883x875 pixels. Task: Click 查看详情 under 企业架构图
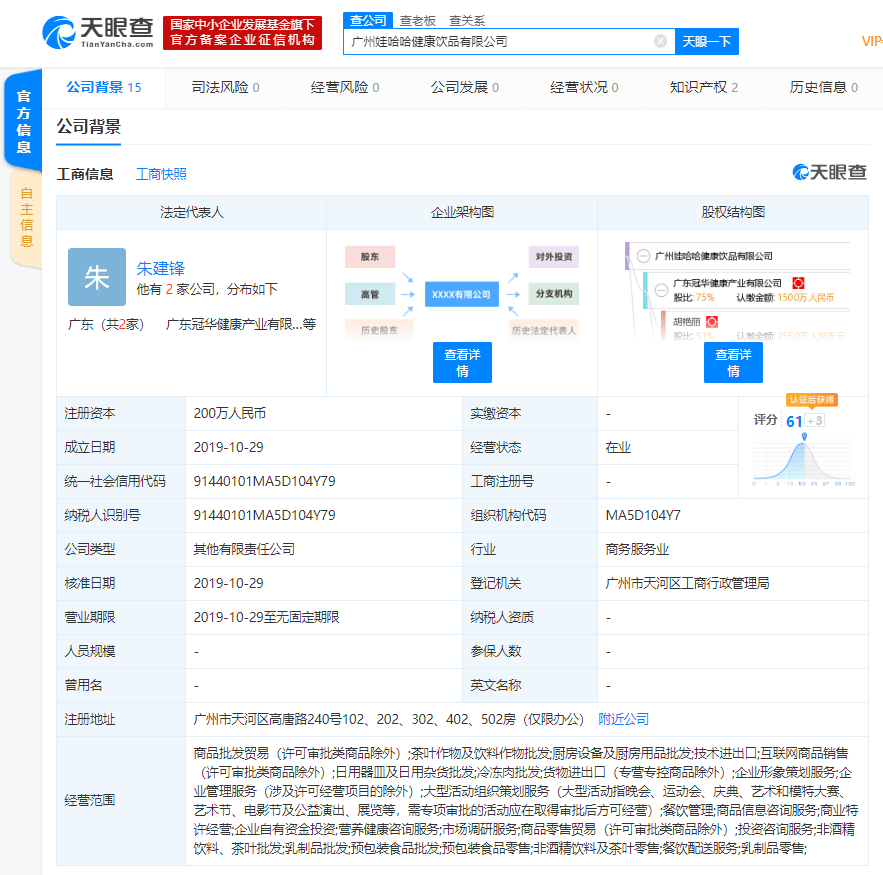click(x=462, y=362)
